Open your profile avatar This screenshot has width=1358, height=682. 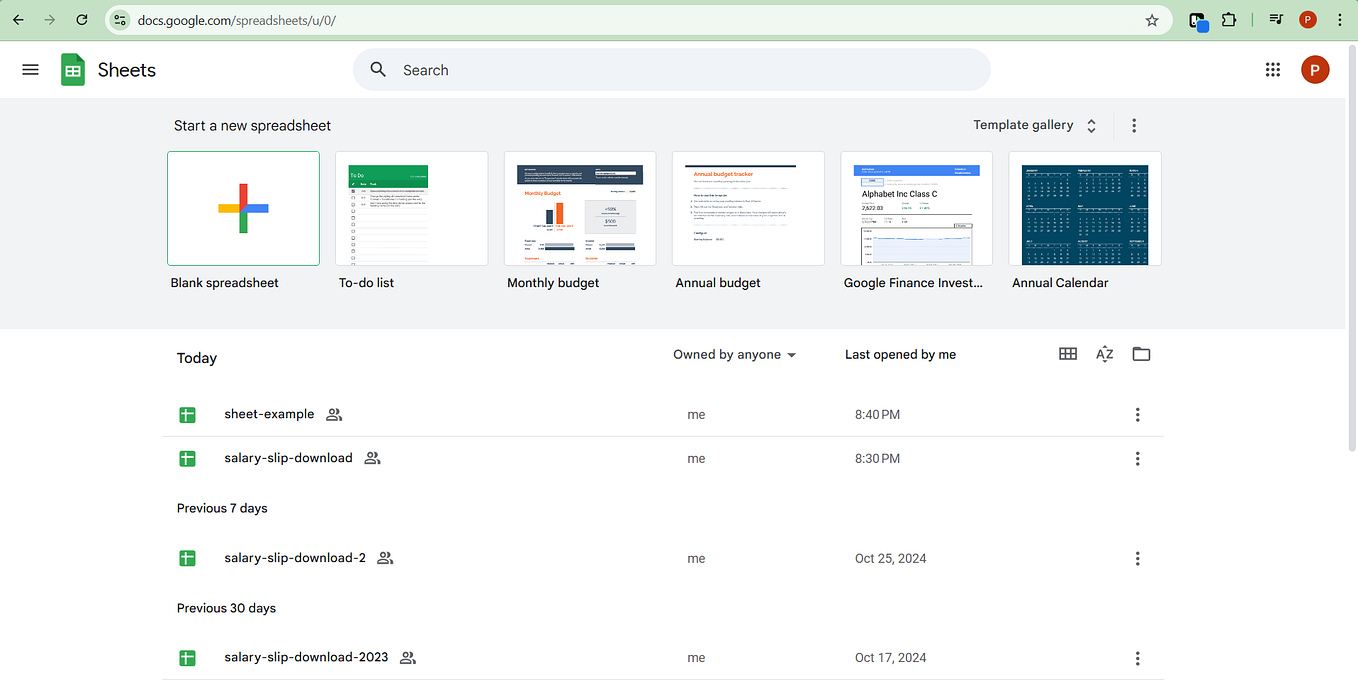click(1315, 69)
